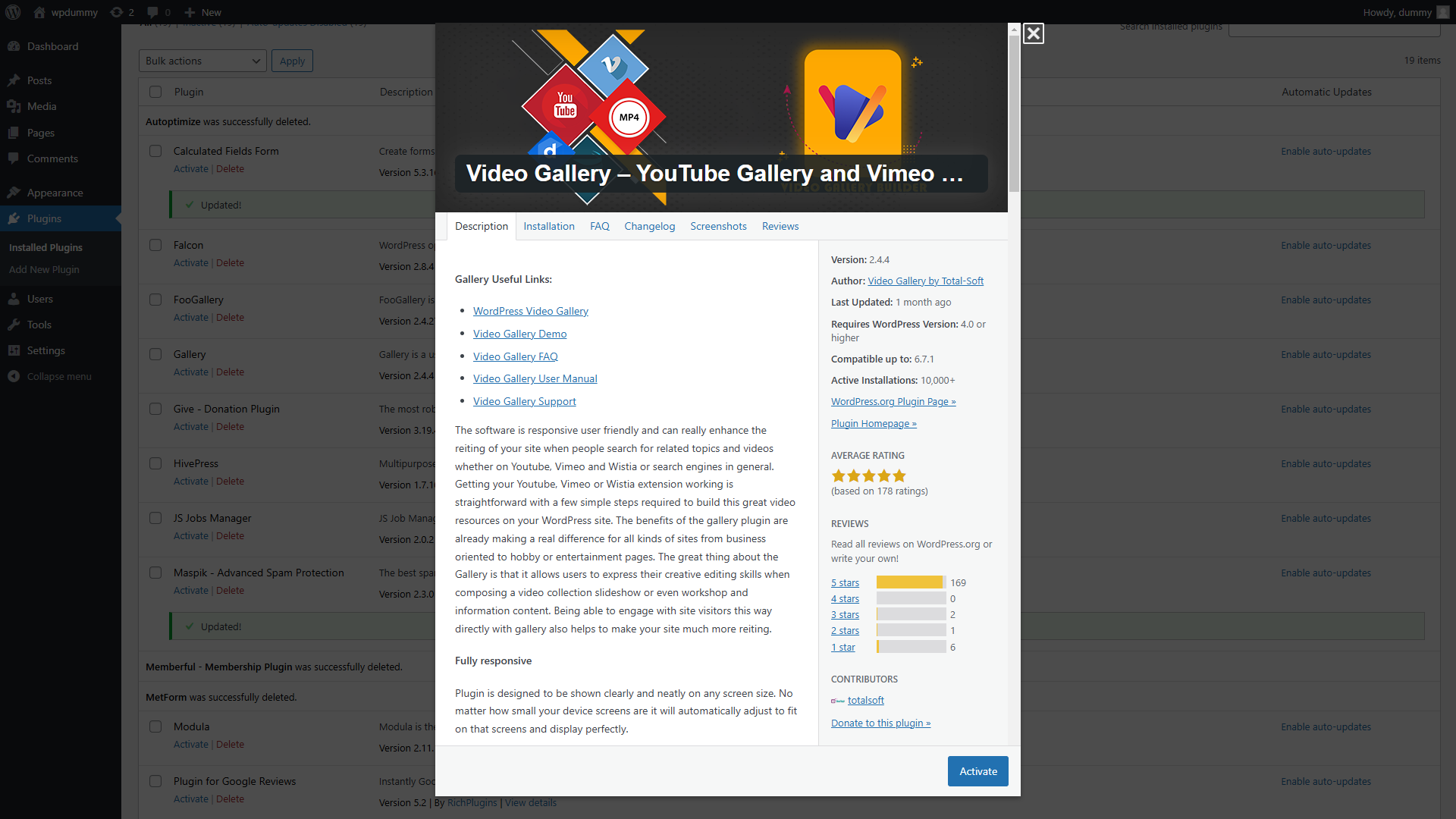
Task: Open the WordPress.org Plugin Page link
Action: 893,401
